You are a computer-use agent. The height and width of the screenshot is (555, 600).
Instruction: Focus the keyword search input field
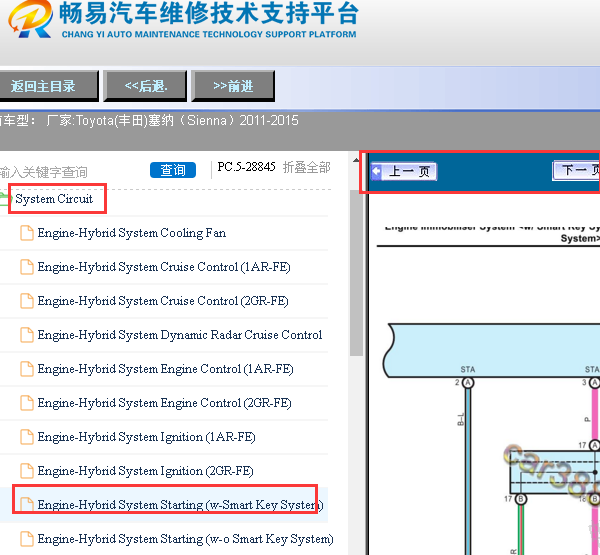coord(73,171)
